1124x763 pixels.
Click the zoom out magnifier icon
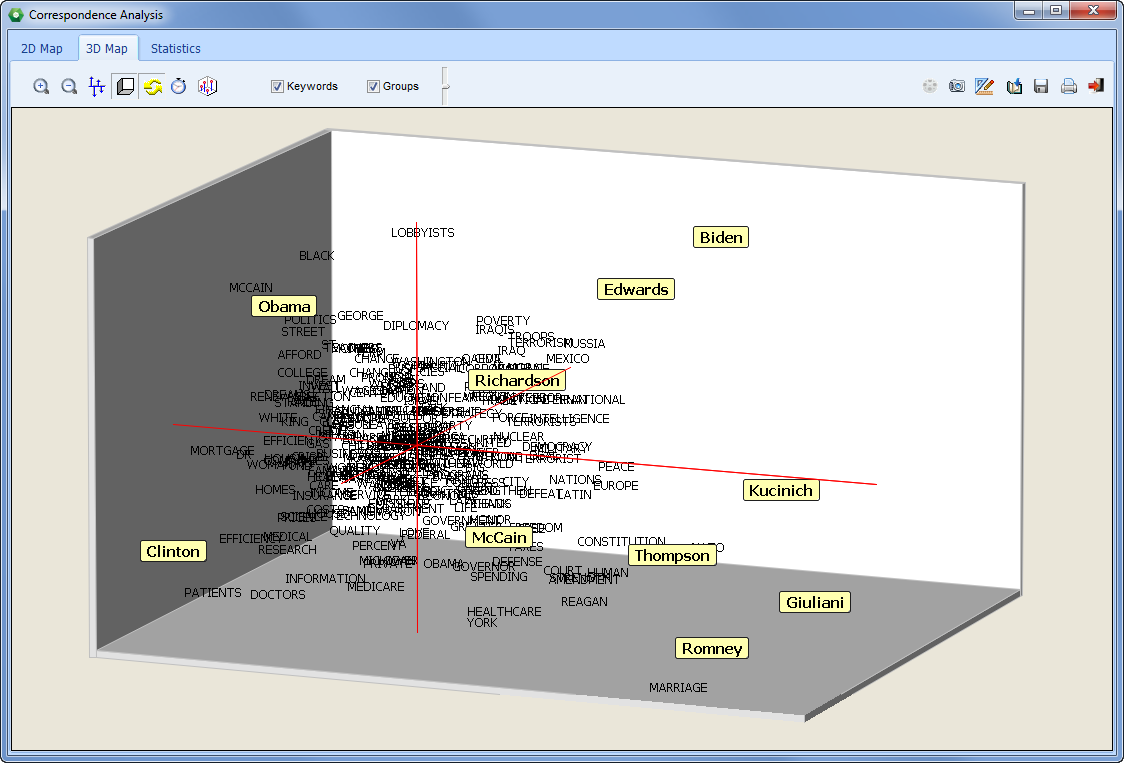[69, 87]
